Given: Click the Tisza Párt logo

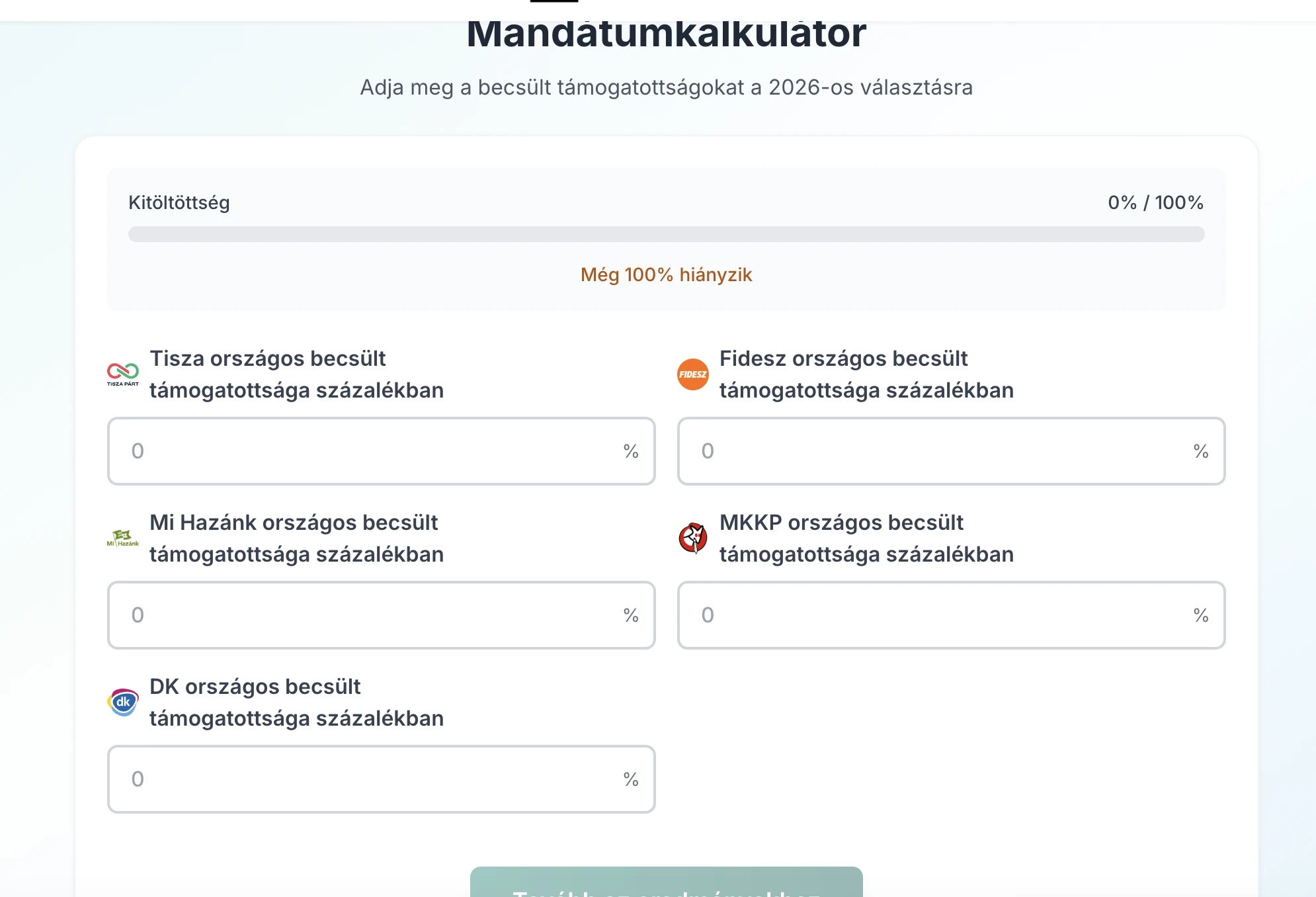Looking at the screenshot, I should (x=122, y=374).
